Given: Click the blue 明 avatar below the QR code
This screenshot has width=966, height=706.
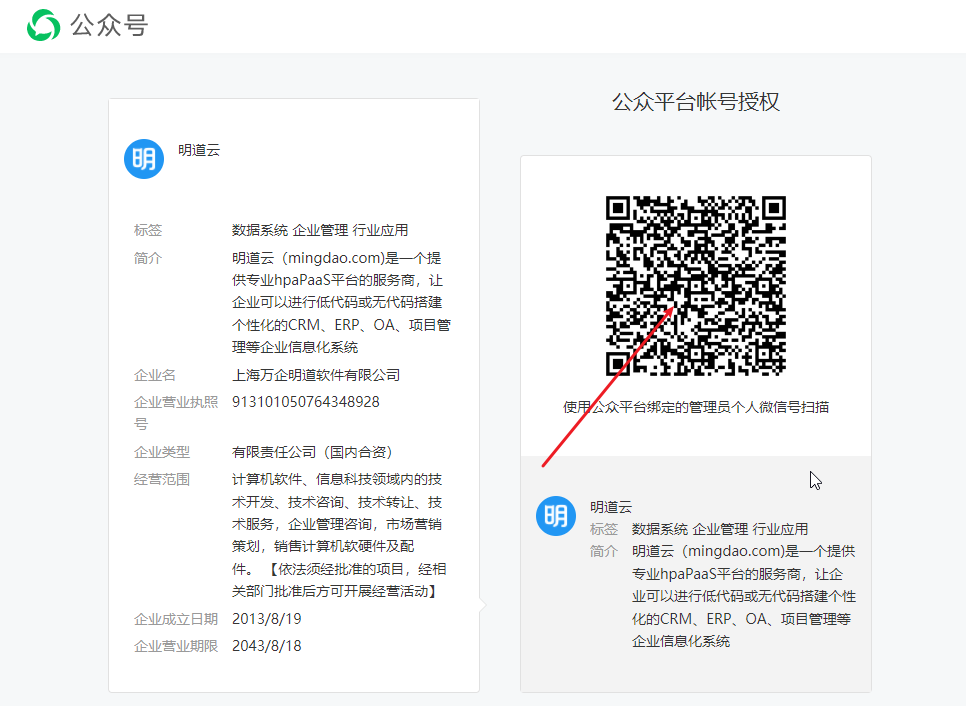Looking at the screenshot, I should point(556,516).
